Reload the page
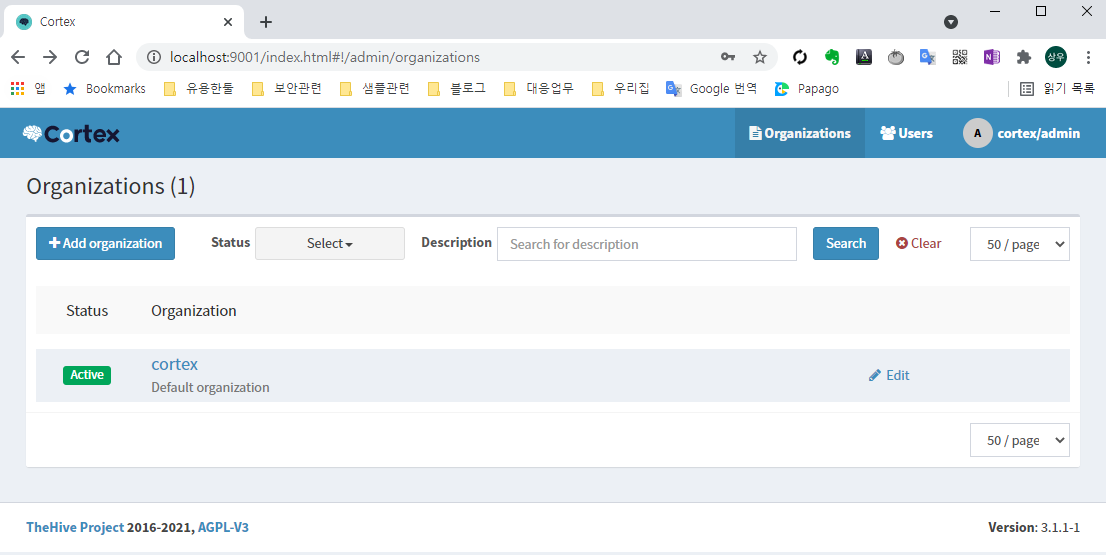Image resolution: width=1106 pixels, height=555 pixels. [82, 57]
